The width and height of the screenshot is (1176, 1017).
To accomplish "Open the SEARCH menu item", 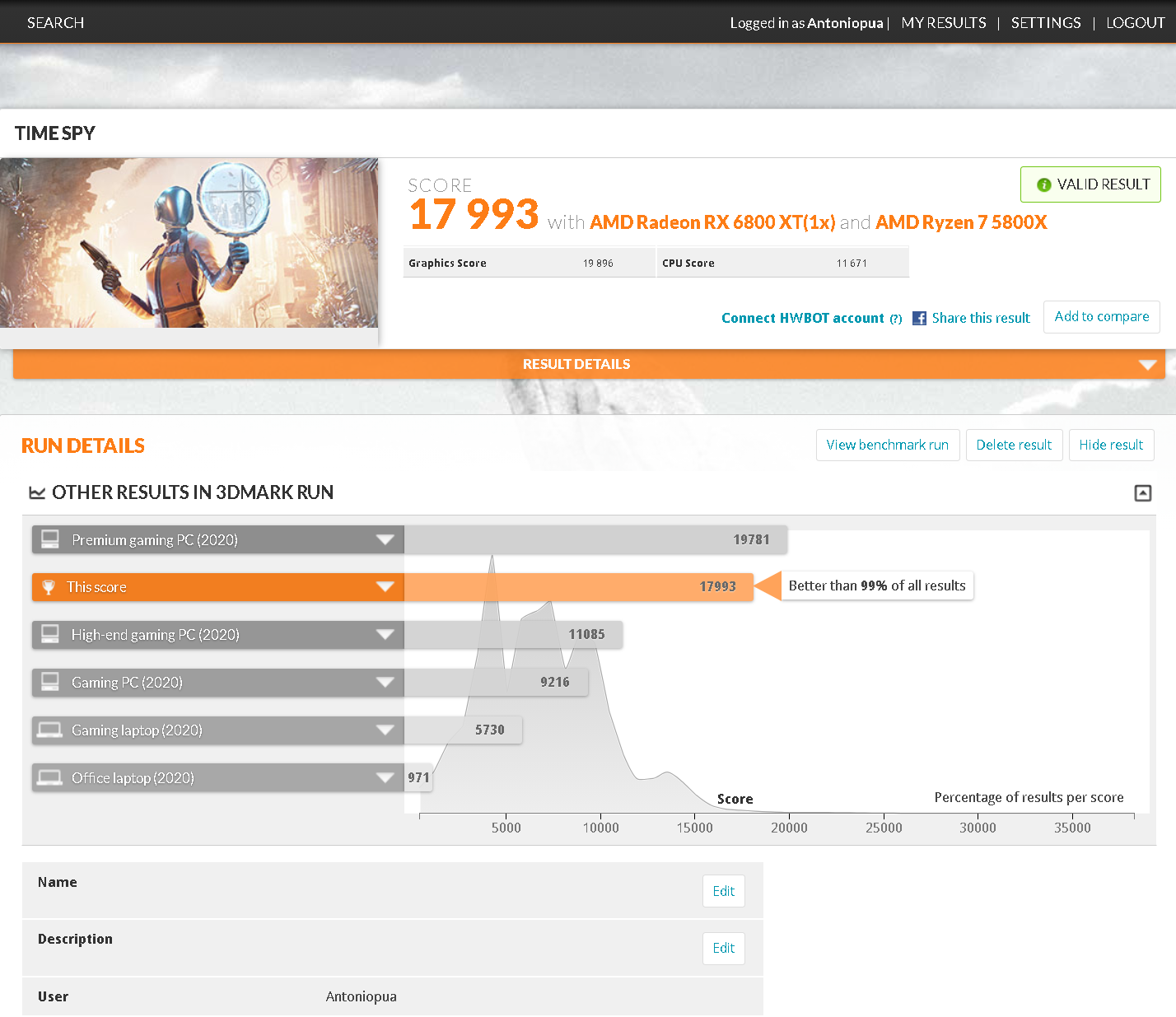I will coord(55,23).
